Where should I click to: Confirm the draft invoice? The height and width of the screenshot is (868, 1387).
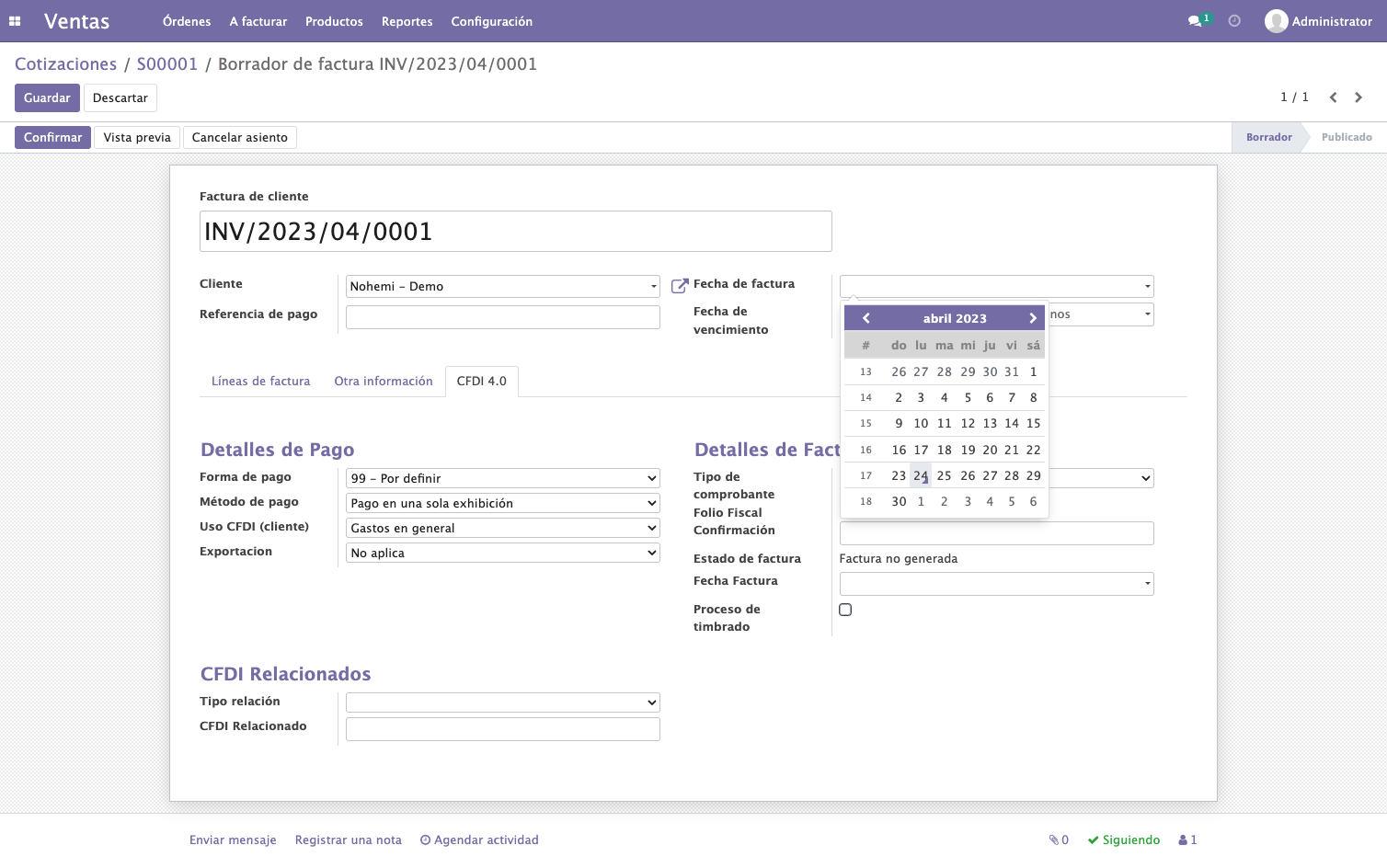pyautogui.click(x=52, y=138)
